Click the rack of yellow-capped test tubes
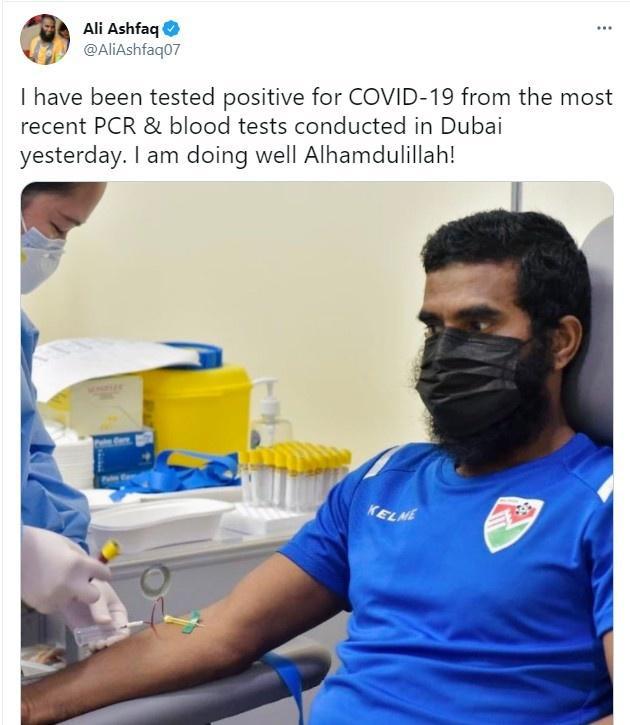Viewport: 630px width, 725px height. click(x=294, y=476)
